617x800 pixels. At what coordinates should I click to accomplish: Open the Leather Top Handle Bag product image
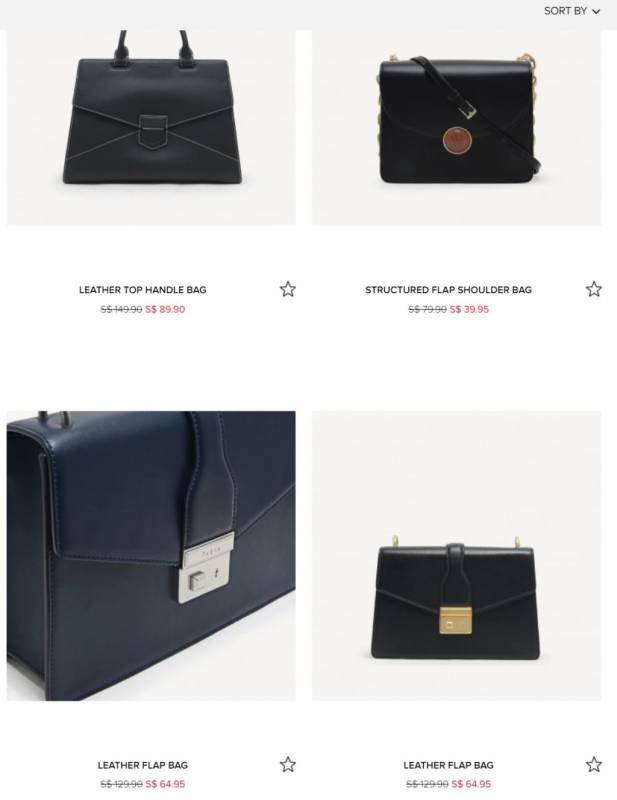click(x=151, y=128)
